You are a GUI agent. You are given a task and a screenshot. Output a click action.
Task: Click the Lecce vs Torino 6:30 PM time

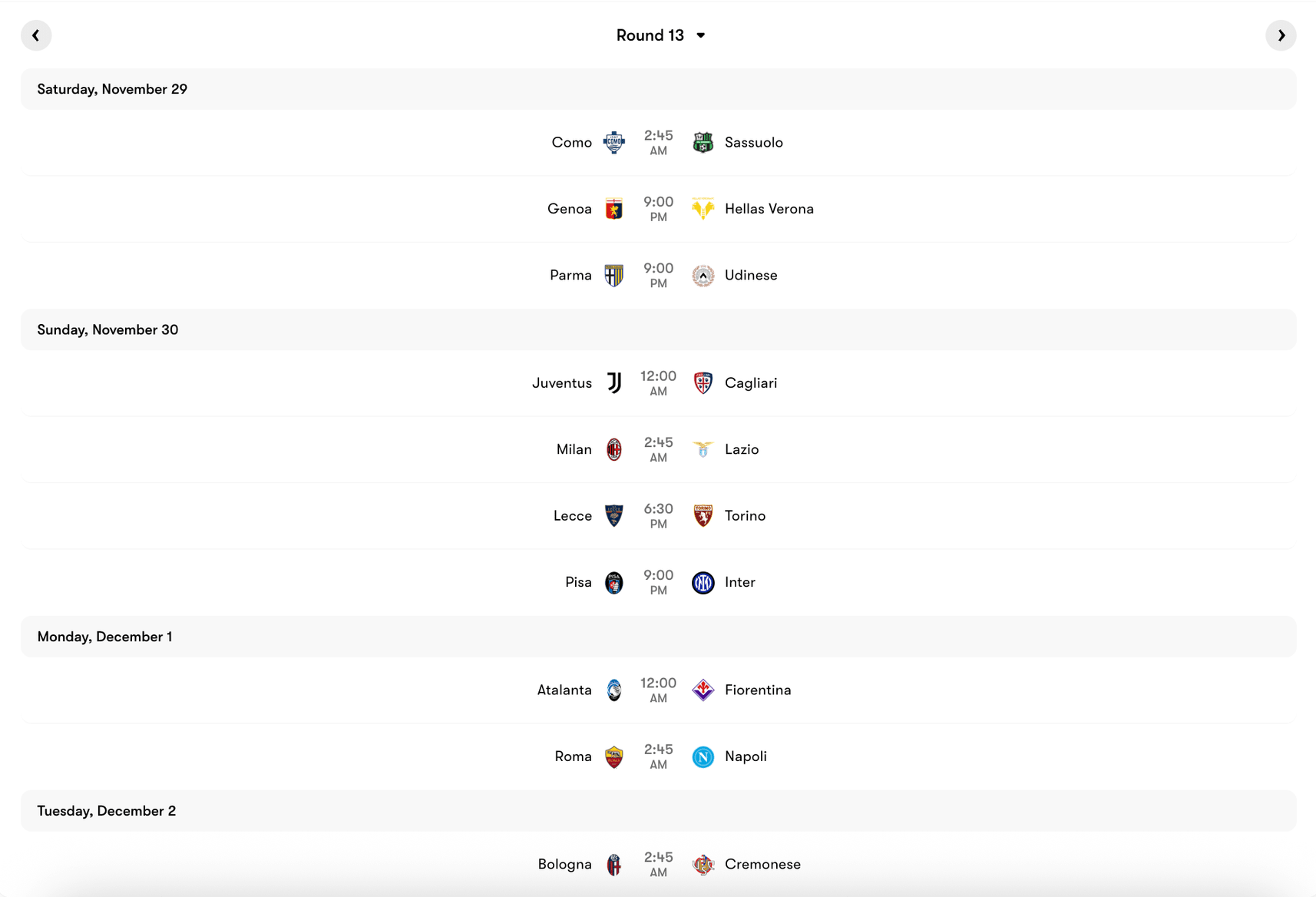658,515
